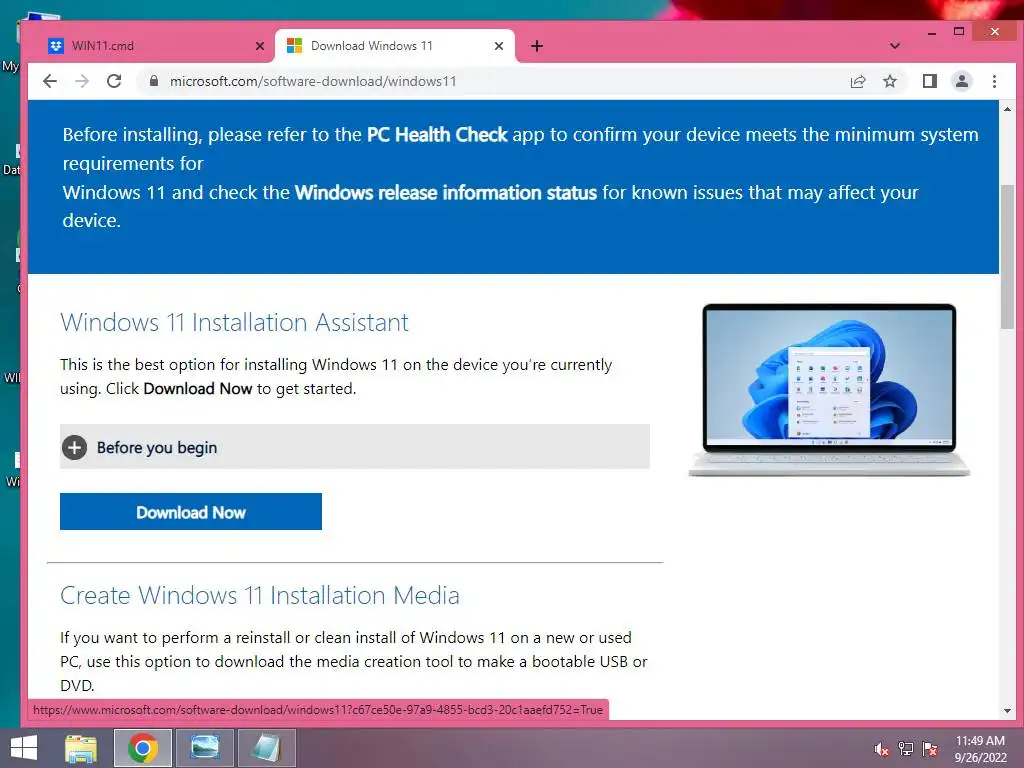Click the scrollbar up arrow
The image size is (1024, 768).
[1007, 109]
